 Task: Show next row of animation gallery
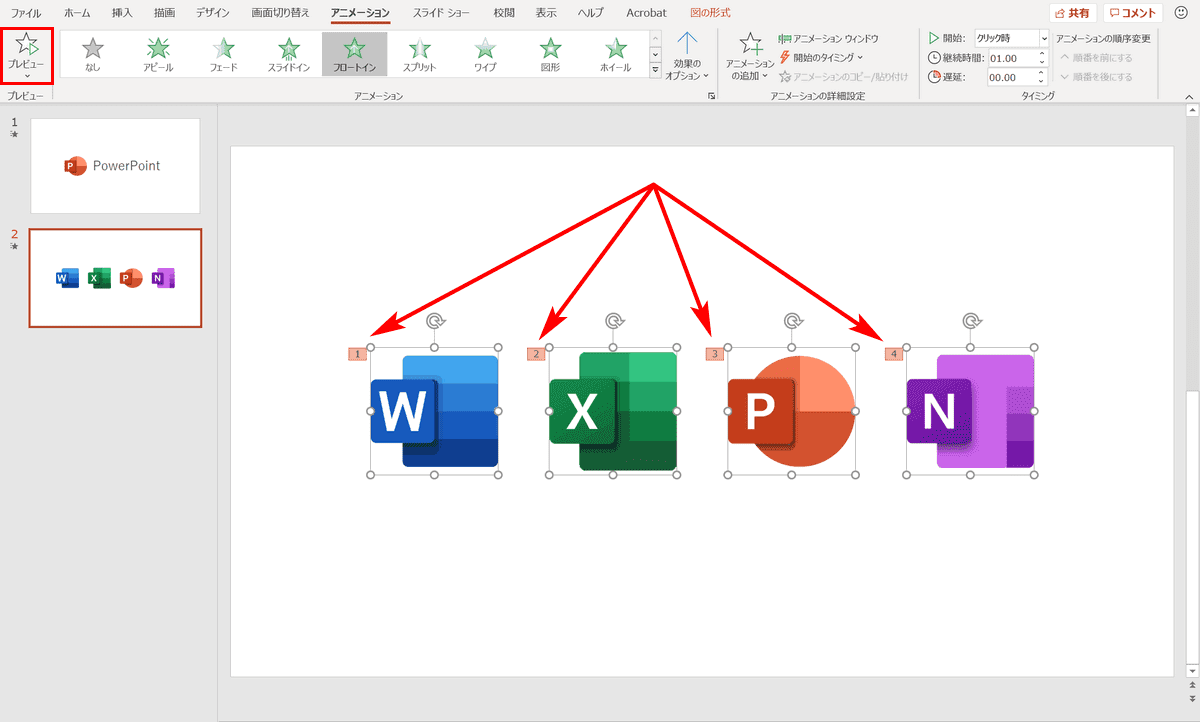[x=655, y=55]
